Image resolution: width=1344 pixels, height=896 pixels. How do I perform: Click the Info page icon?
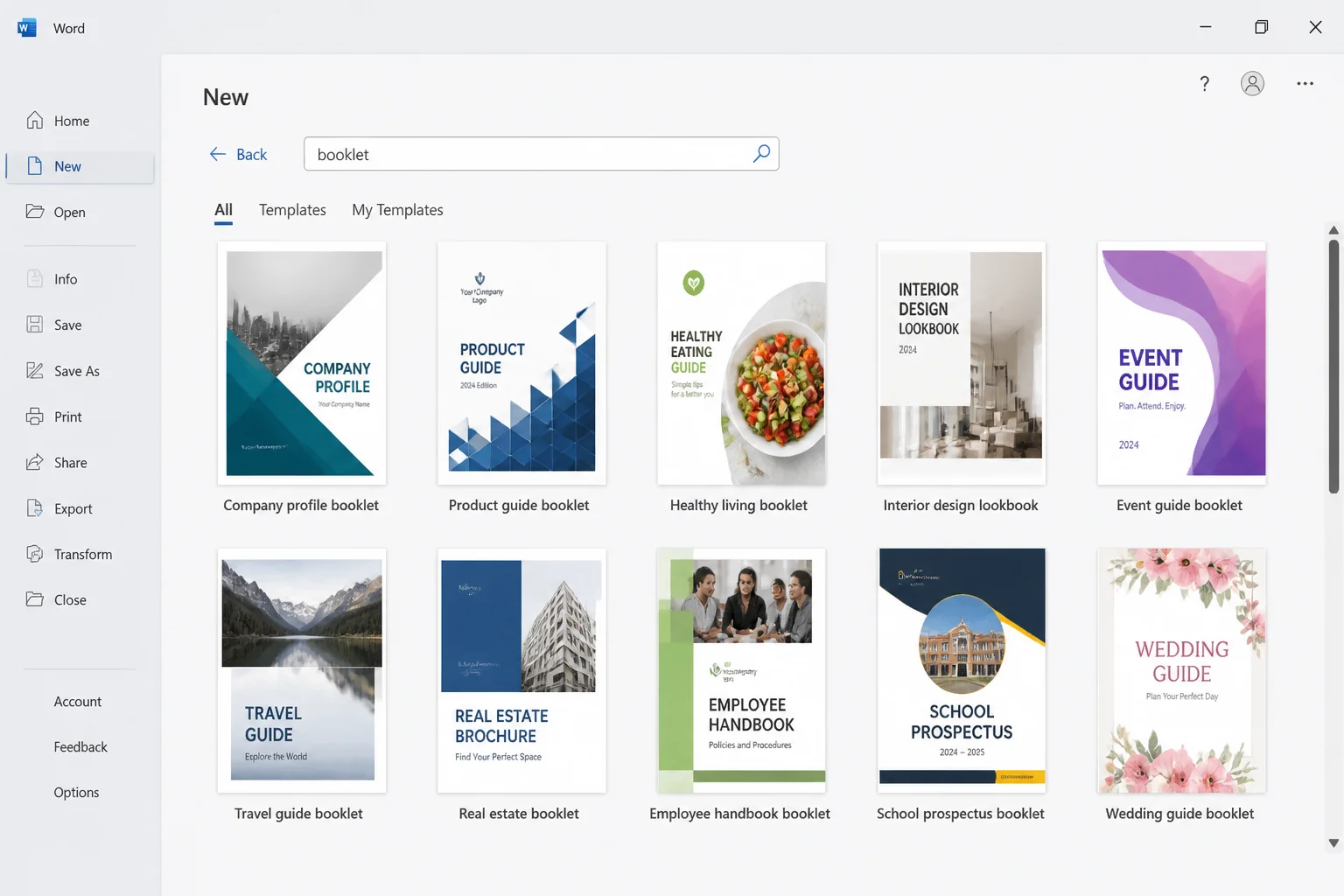[x=35, y=278]
